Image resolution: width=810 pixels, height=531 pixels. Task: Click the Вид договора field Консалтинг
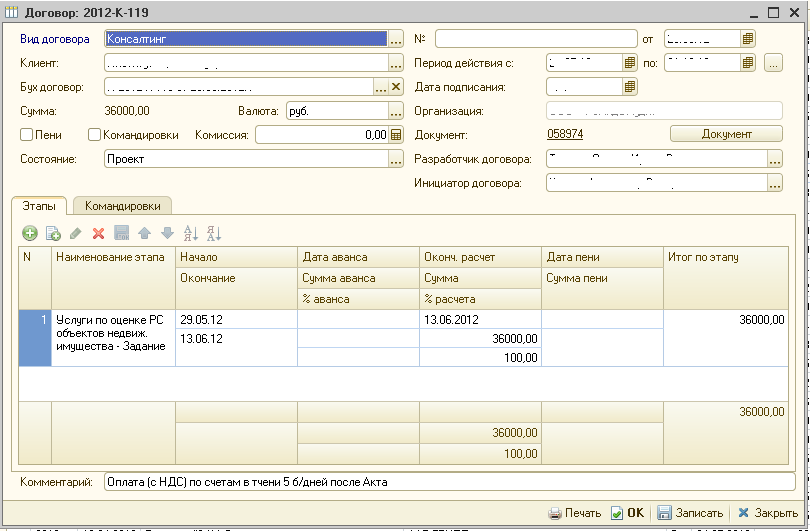(246, 39)
